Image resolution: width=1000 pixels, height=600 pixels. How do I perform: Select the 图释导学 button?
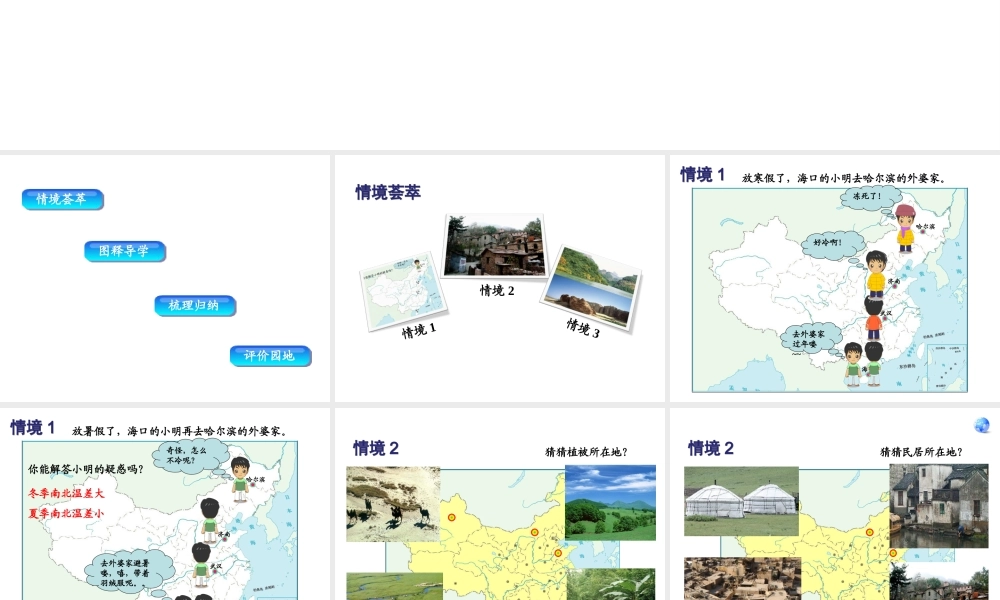tap(125, 251)
